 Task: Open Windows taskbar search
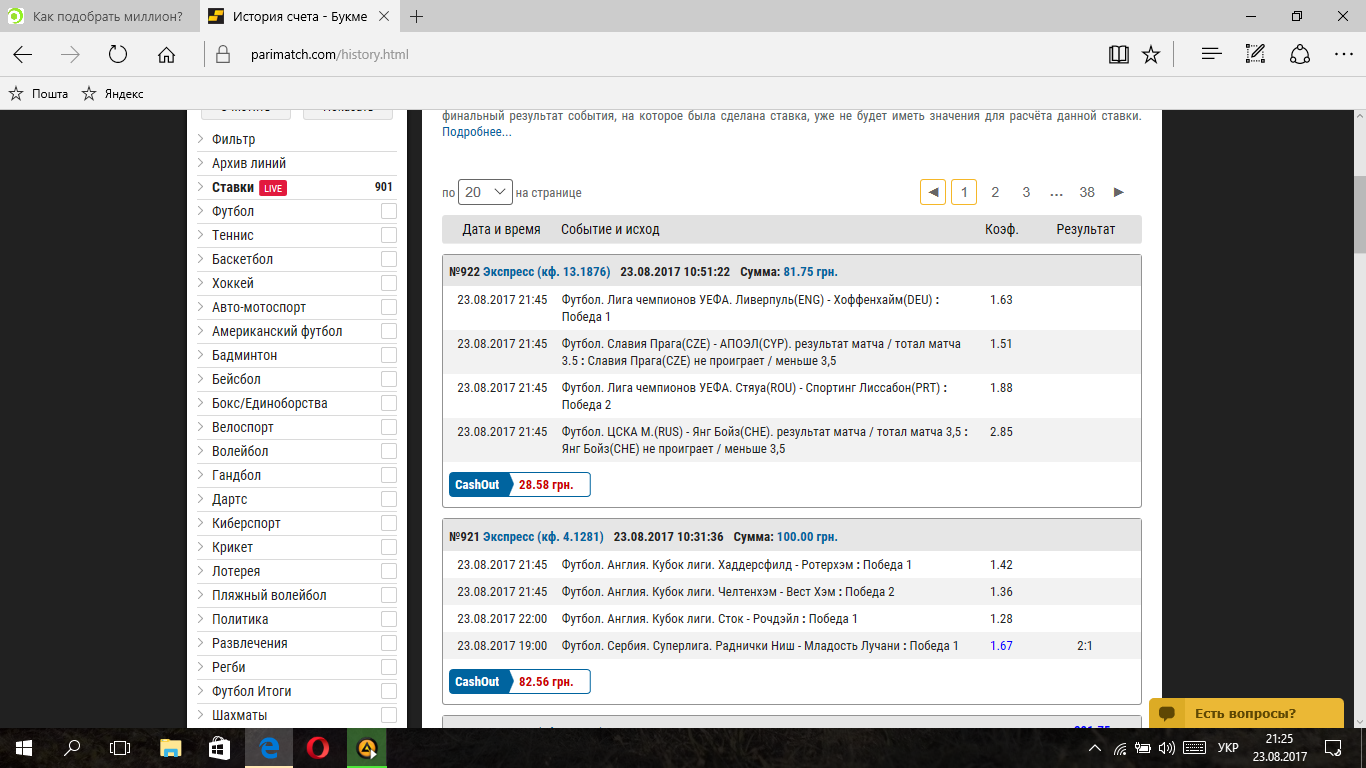pyautogui.click(x=71, y=748)
